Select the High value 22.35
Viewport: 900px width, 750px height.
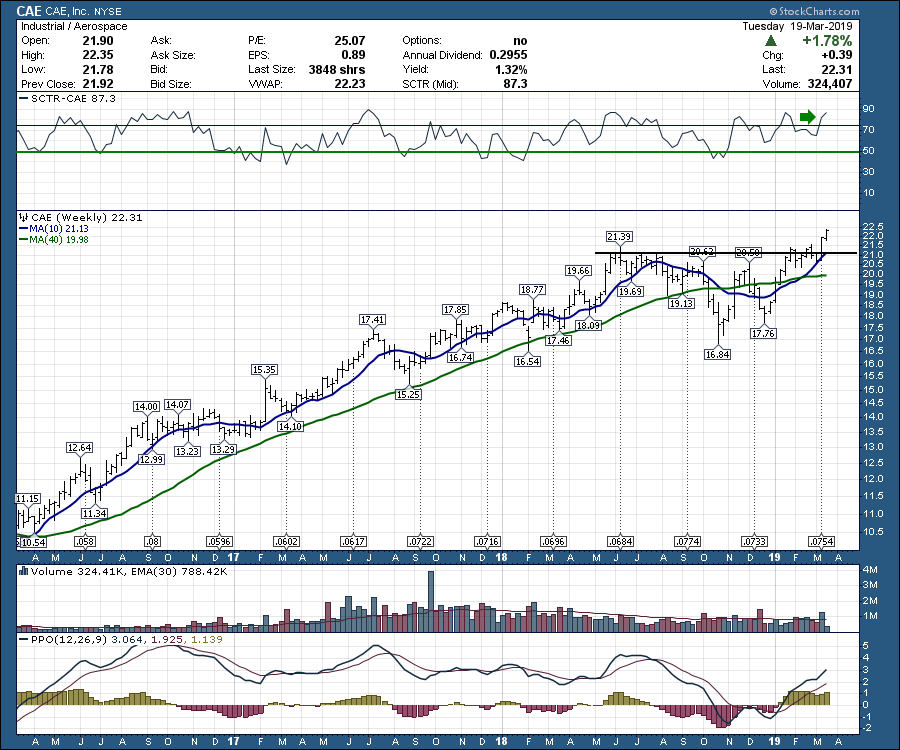[98, 55]
